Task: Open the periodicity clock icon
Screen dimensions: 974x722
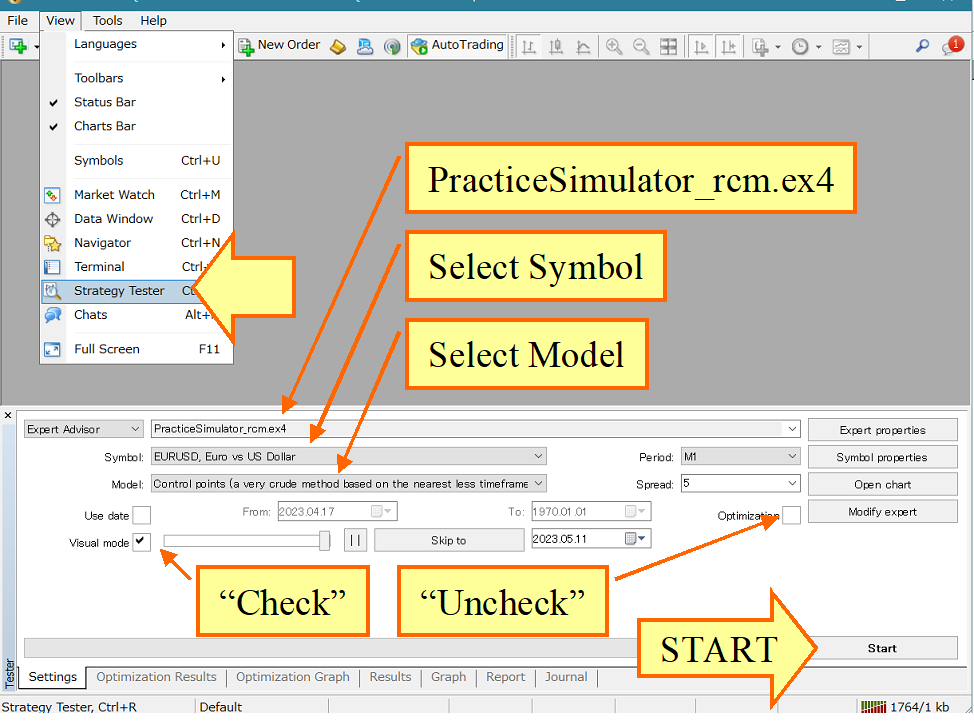Action: (x=800, y=47)
